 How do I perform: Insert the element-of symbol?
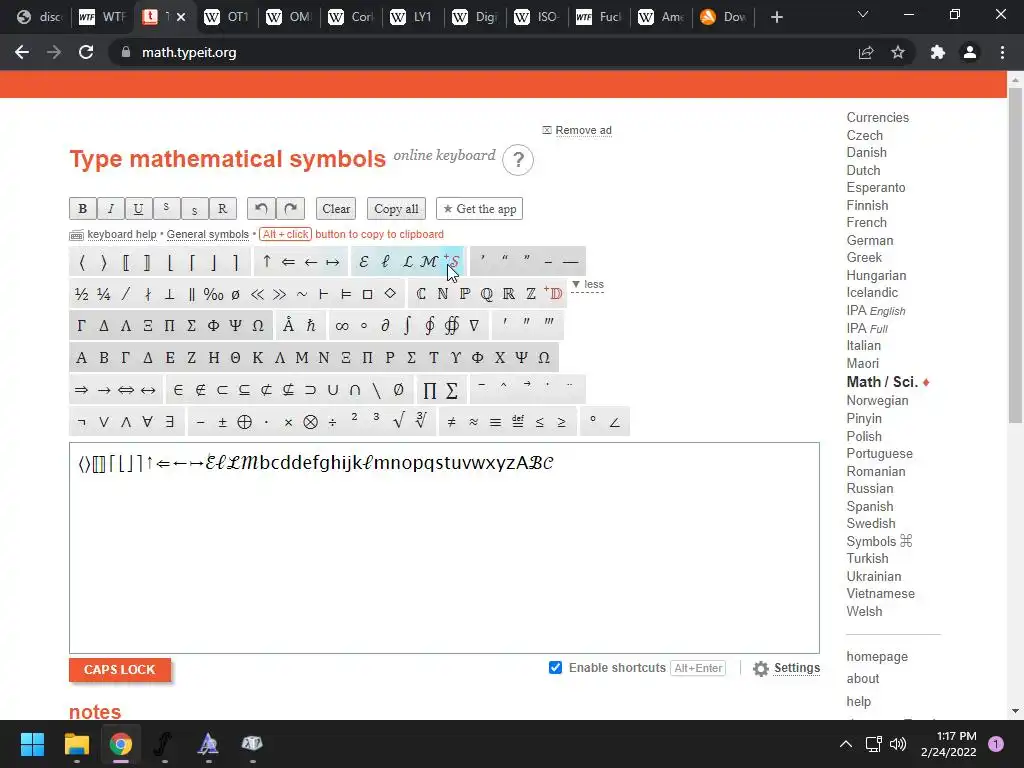click(178, 391)
